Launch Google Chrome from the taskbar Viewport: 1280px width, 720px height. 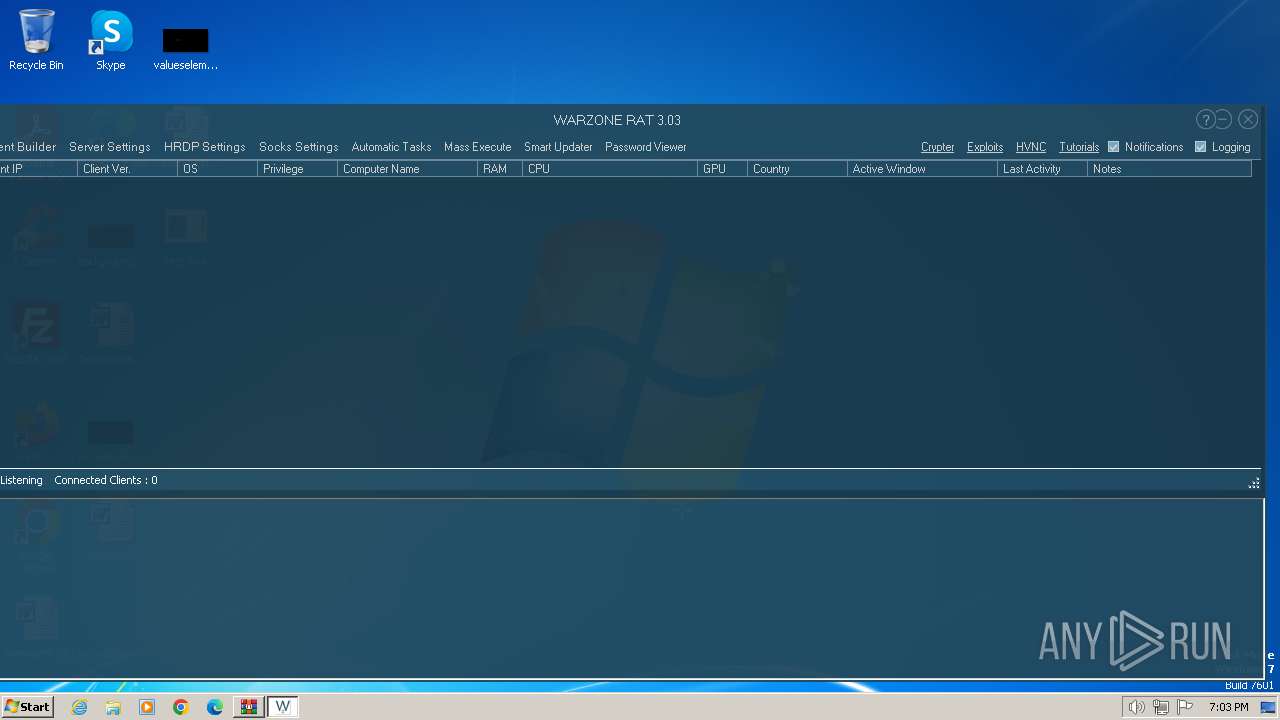point(181,707)
